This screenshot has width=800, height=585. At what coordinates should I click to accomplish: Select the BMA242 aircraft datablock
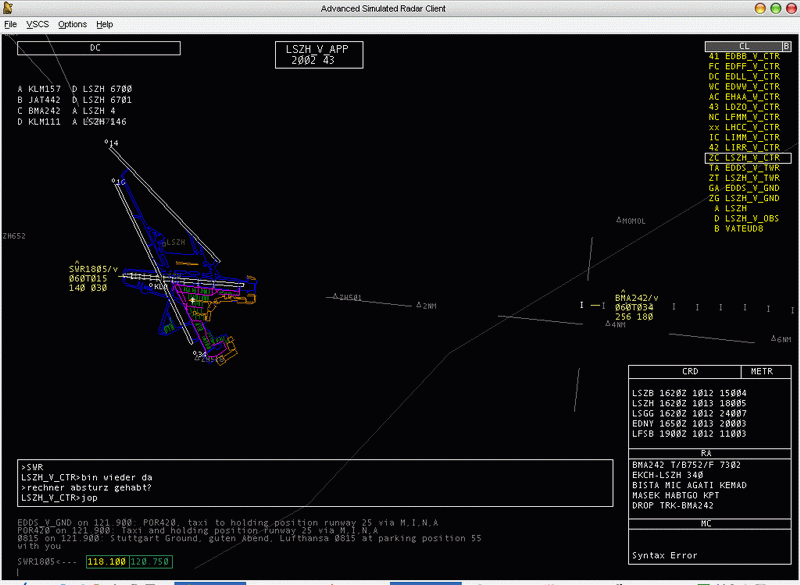pos(636,297)
